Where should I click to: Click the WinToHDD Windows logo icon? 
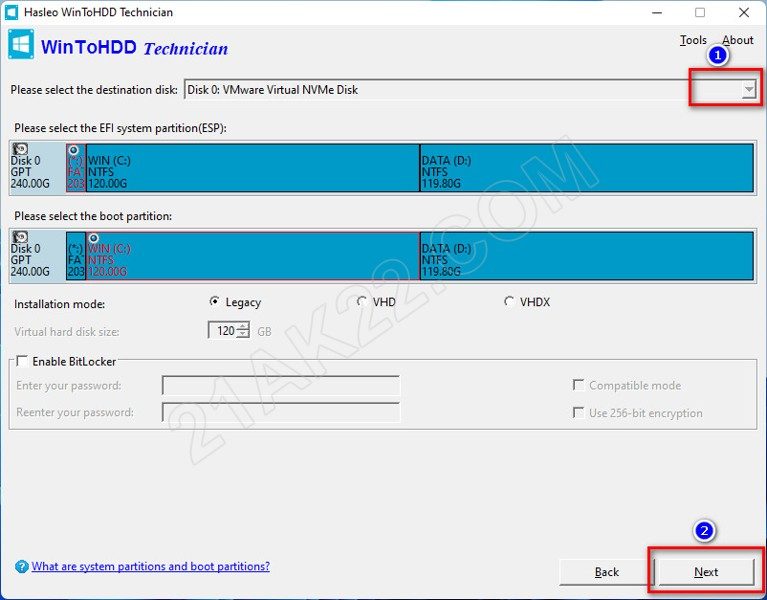21,45
